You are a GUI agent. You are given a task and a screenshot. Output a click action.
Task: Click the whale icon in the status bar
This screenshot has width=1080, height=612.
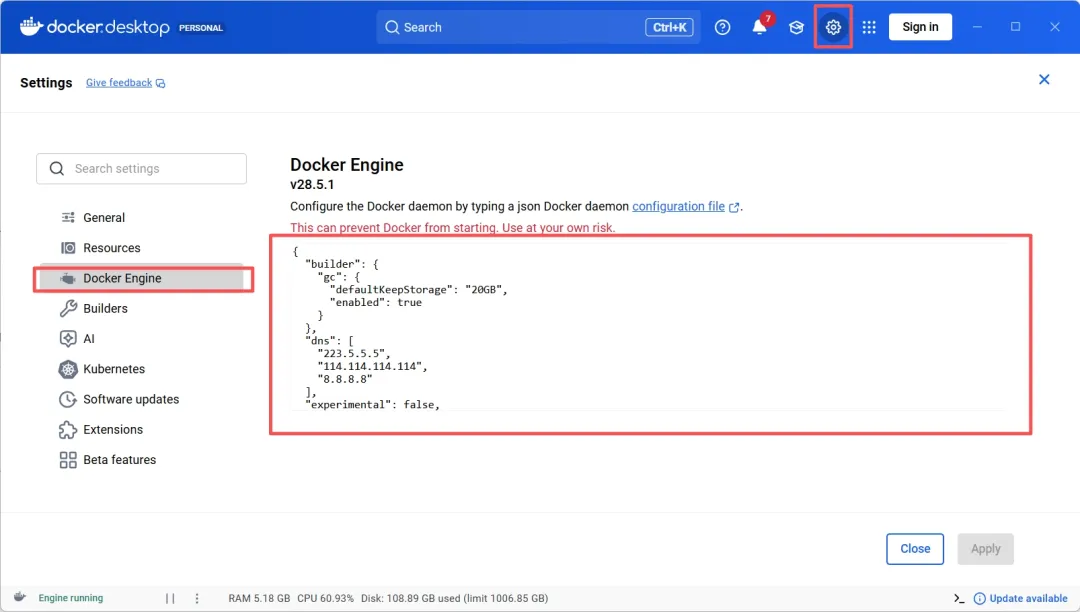tap(20, 597)
